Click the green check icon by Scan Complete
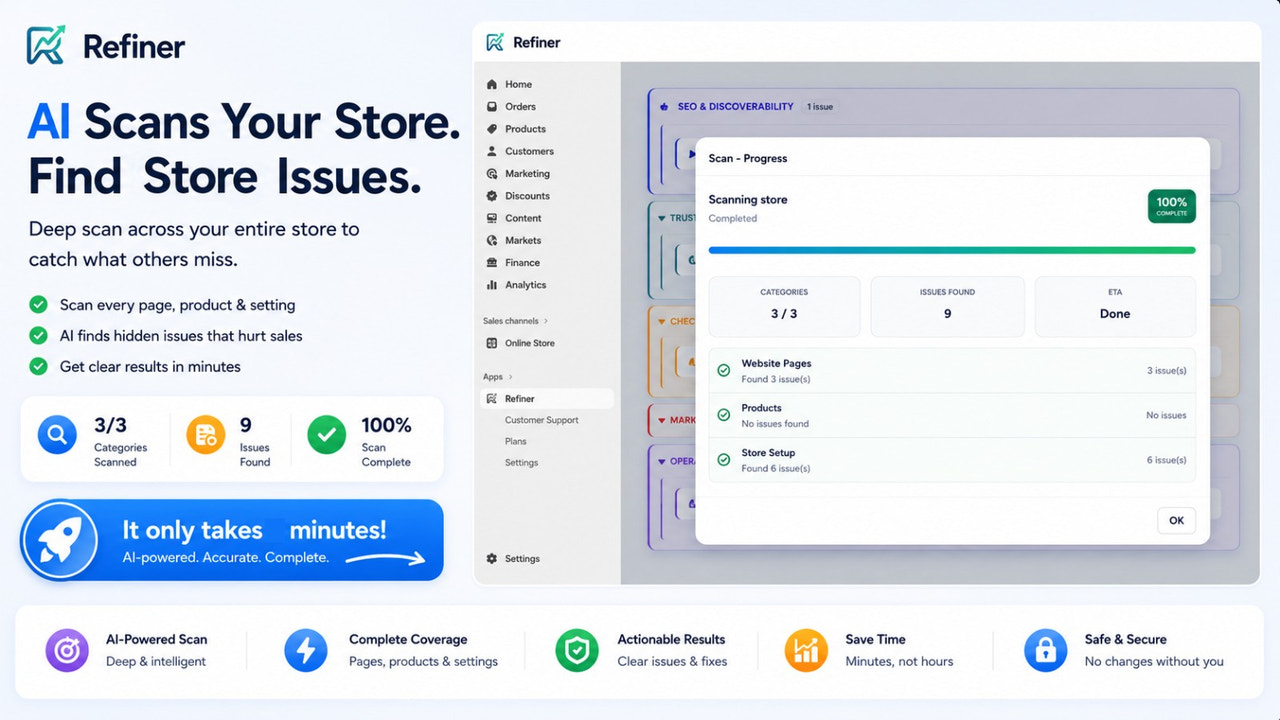This screenshot has width=1280, height=720. (x=326, y=435)
